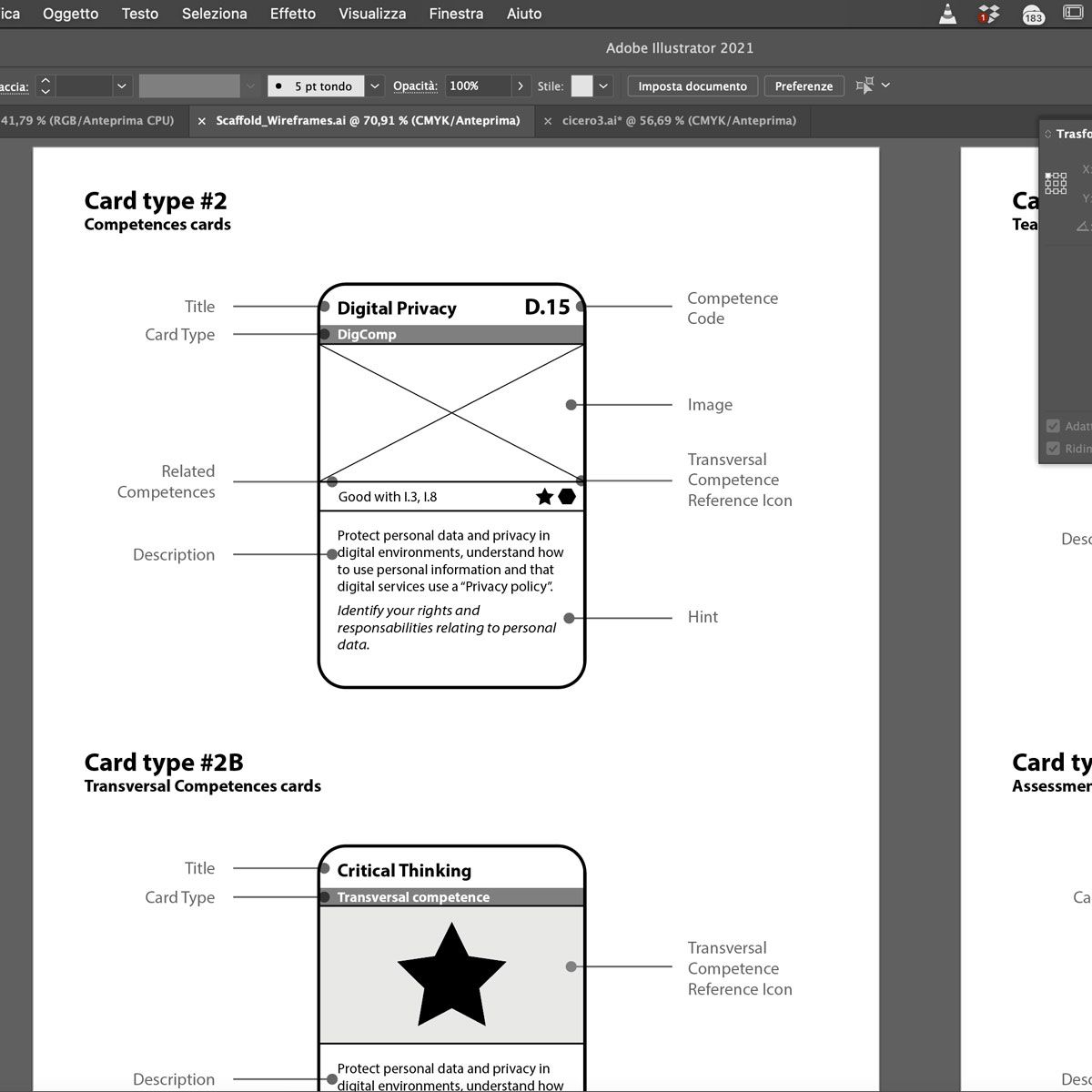Viewport: 1092px width, 1092px height.
Task: Close the Scaffold_Wireframes.ai tab
Action: click(202, 121)
